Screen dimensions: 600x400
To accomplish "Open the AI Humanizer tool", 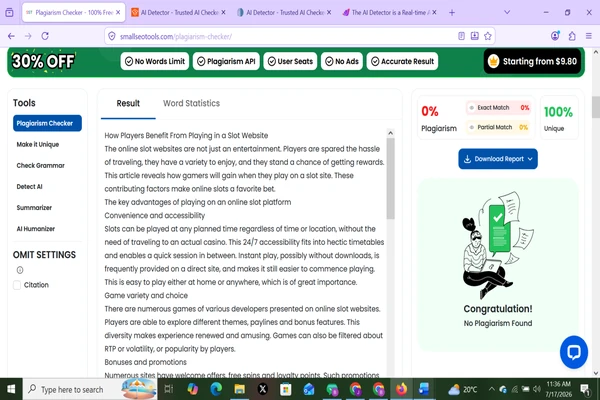I will tap(36, 229).
